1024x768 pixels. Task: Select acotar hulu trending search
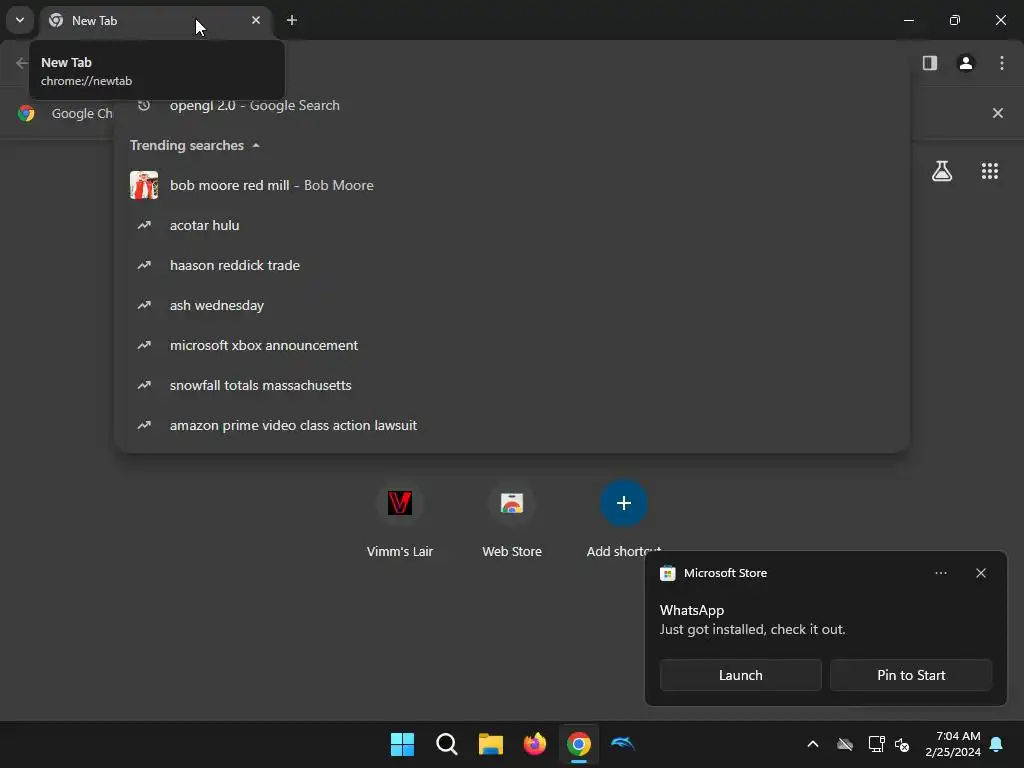(512, 225)
